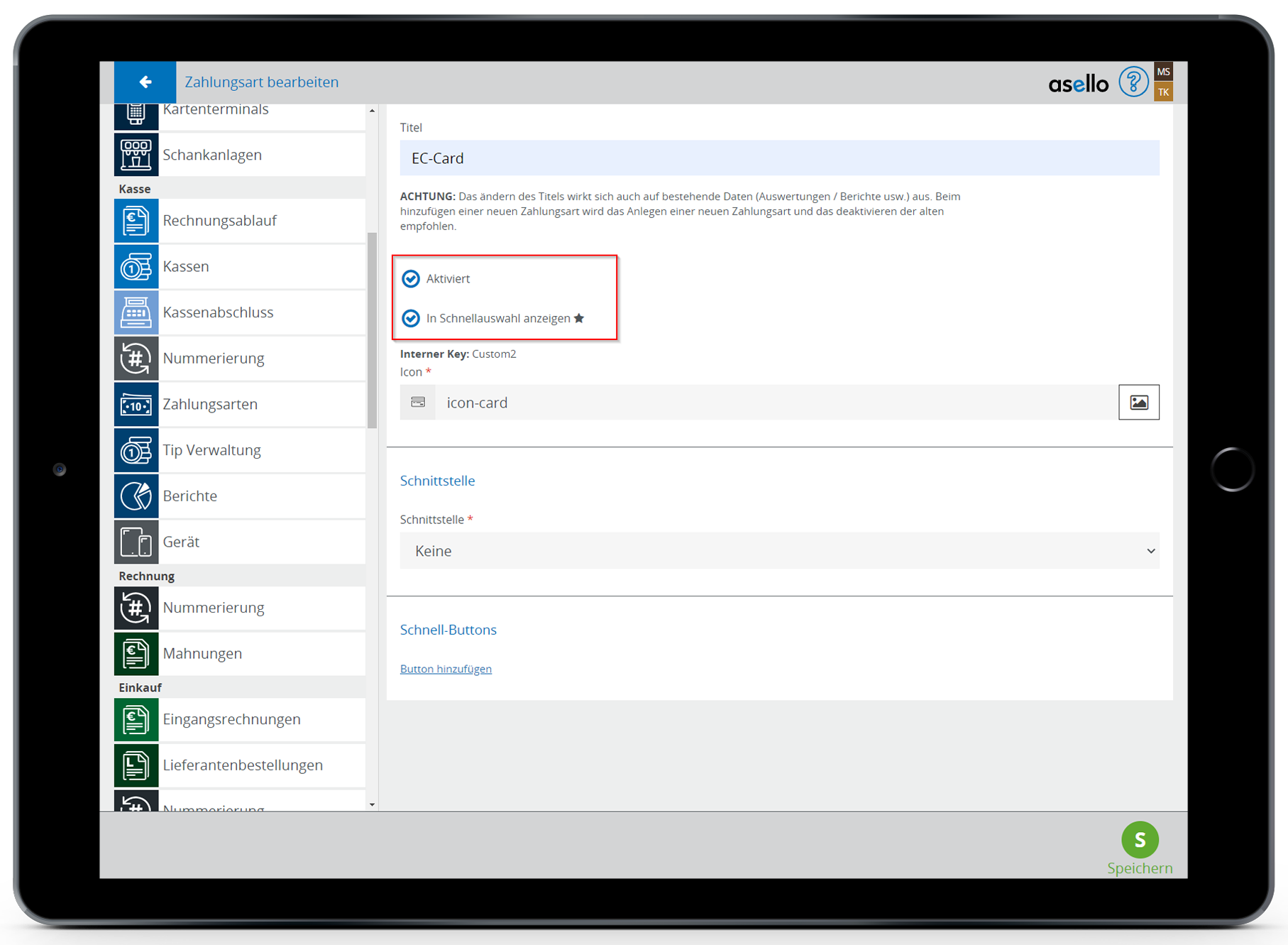The width and height of the screenshot is (1288, 945).
Task: Expand the Schnittstelle dropdown showing Keine
Action: [778, 551]
